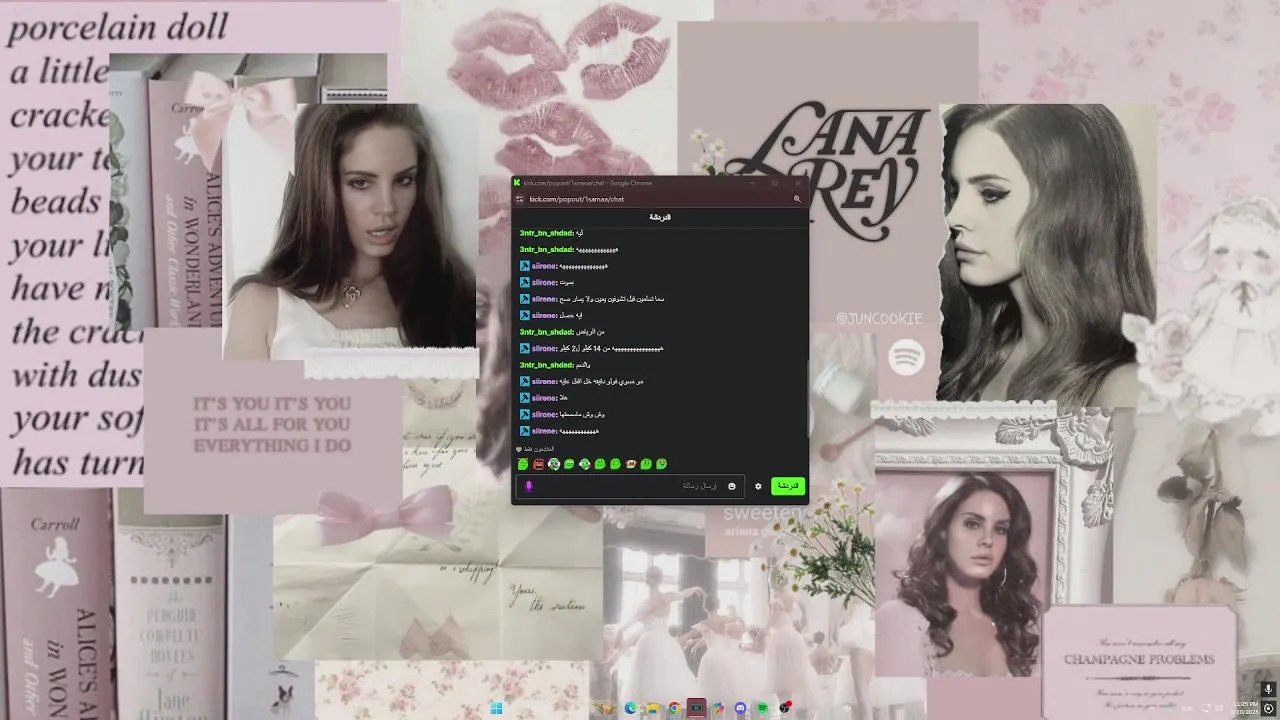This screenshot has width=1280, height=720.
Task: Click the active dark app icon on taskbar
Action: coord(697,708)
